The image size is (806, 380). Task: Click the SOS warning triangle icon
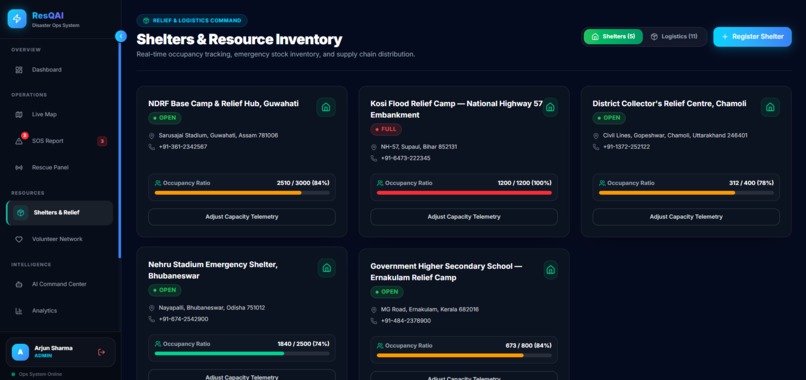pyautogui.click(x=19, y=141)
